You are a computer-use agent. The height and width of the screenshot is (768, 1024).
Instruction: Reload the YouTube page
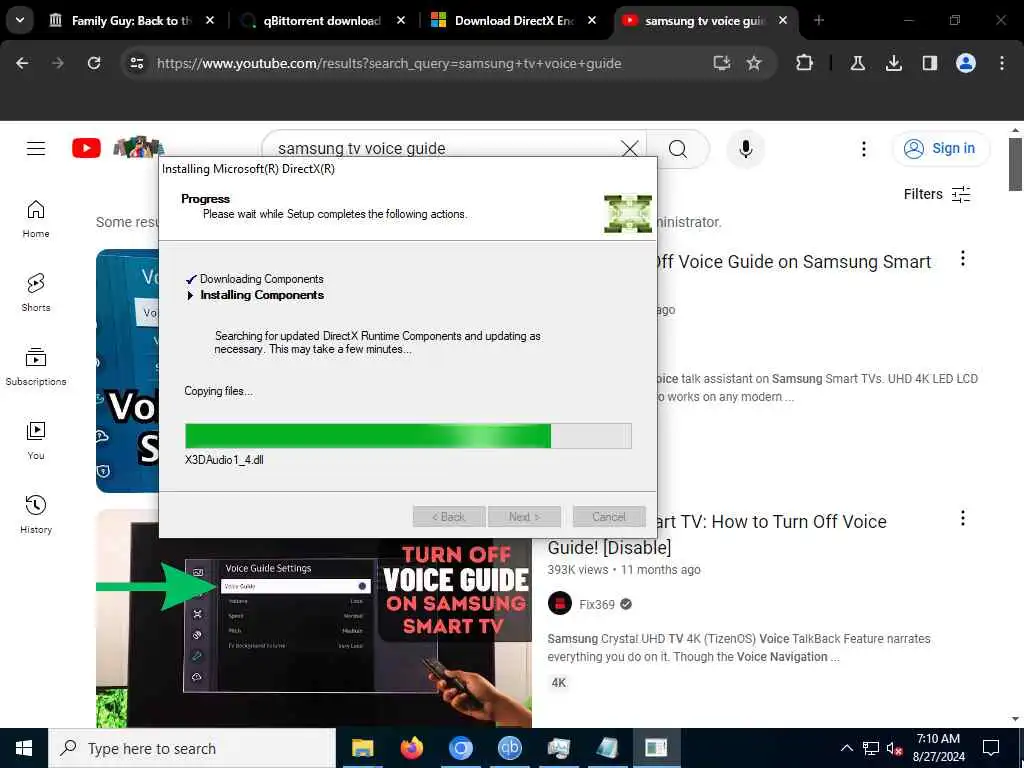point(94,63)
